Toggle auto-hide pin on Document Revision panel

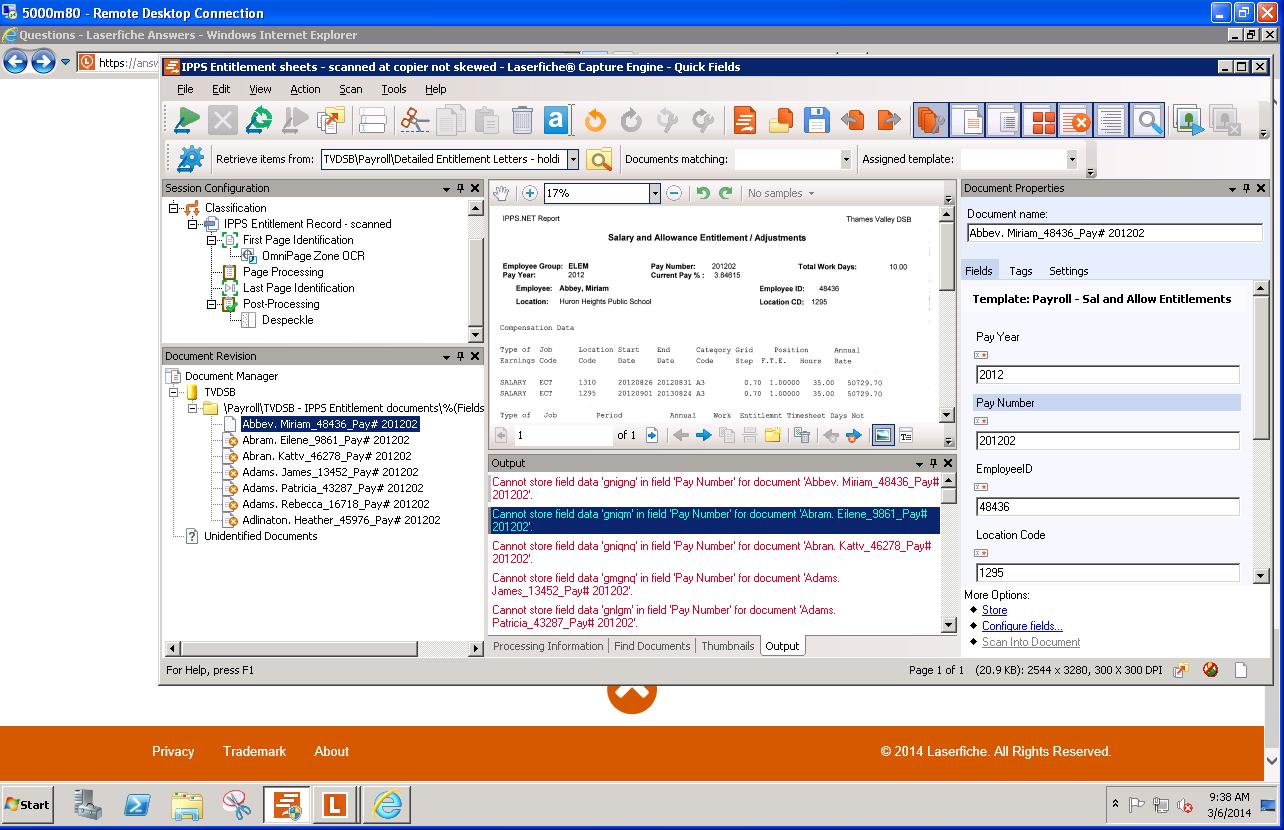(461, 356)
